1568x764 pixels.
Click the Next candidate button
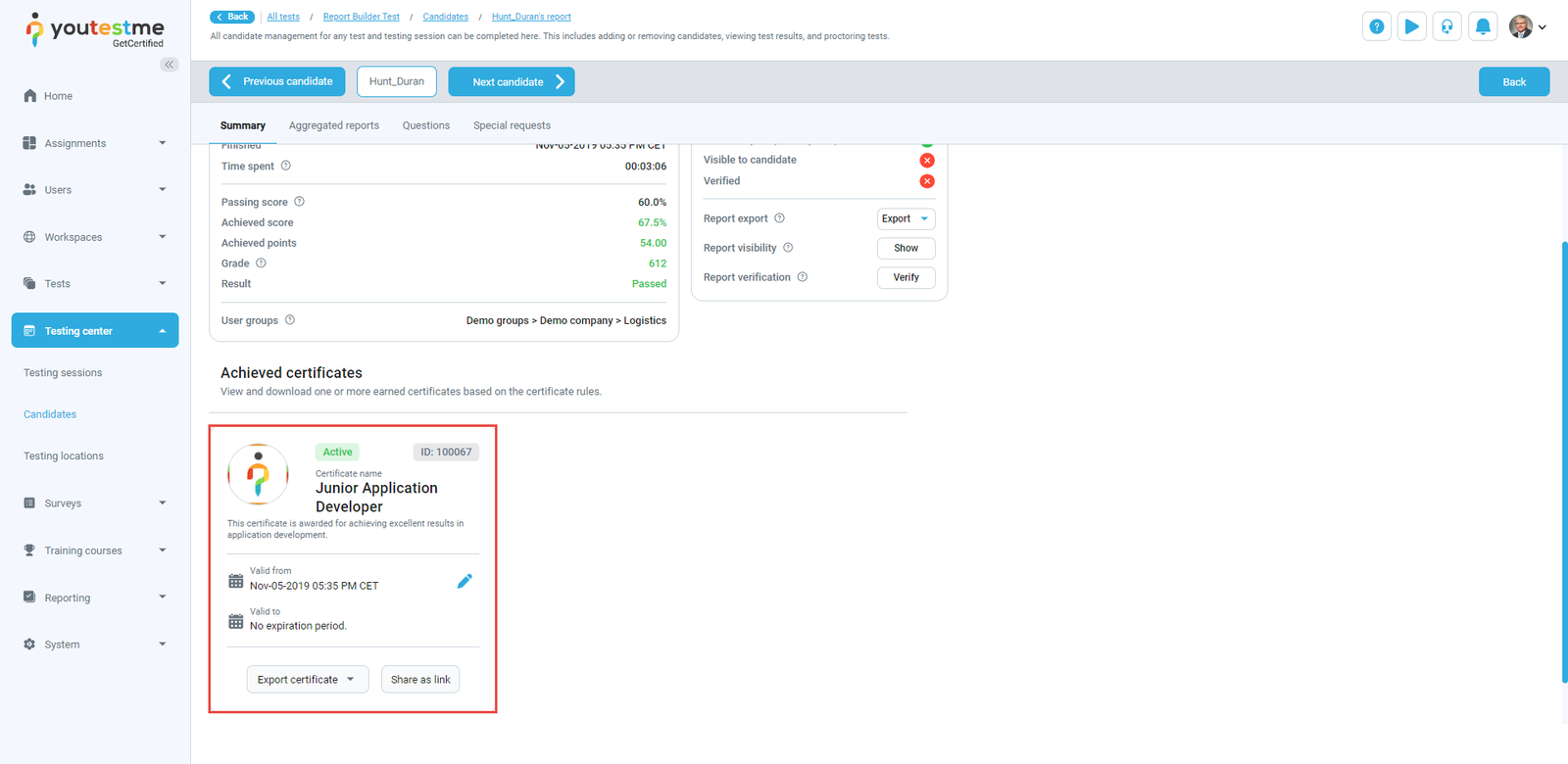click(x=511, y=82)
